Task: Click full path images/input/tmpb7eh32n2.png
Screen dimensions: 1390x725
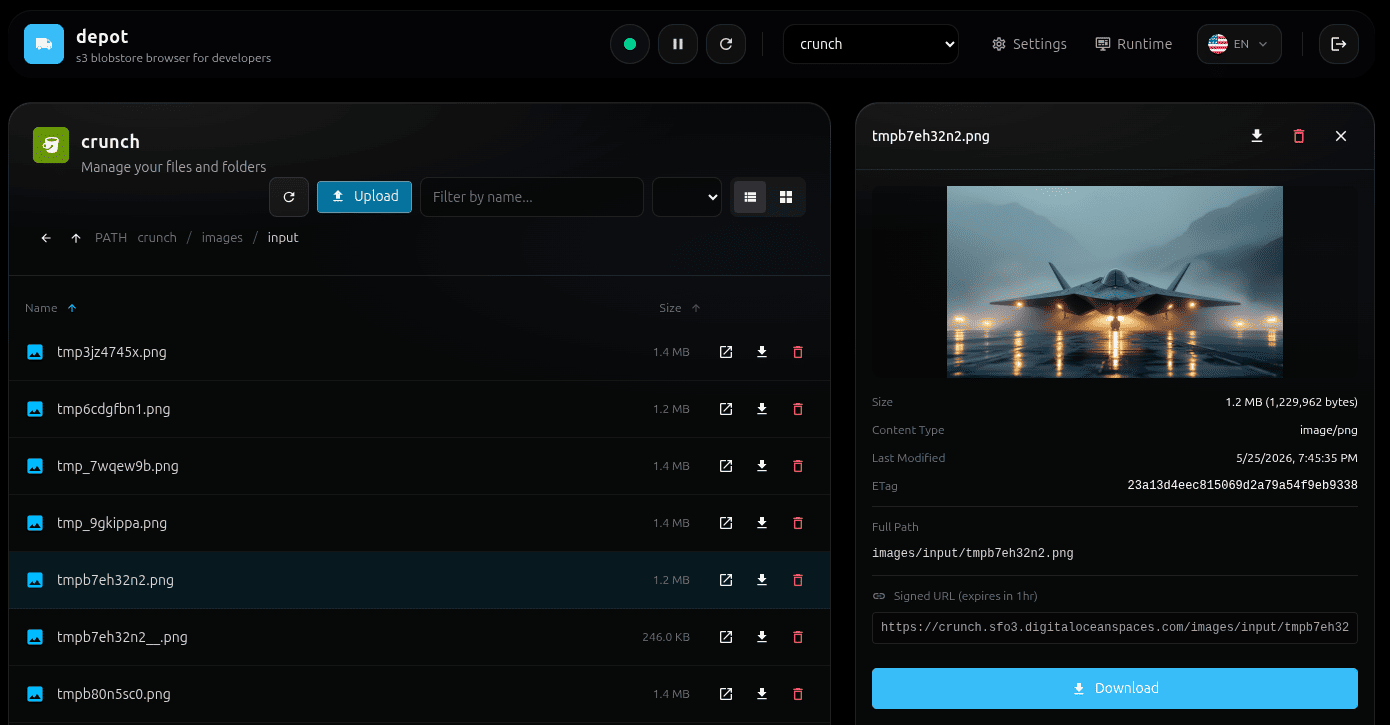Action: pos(973,553)
